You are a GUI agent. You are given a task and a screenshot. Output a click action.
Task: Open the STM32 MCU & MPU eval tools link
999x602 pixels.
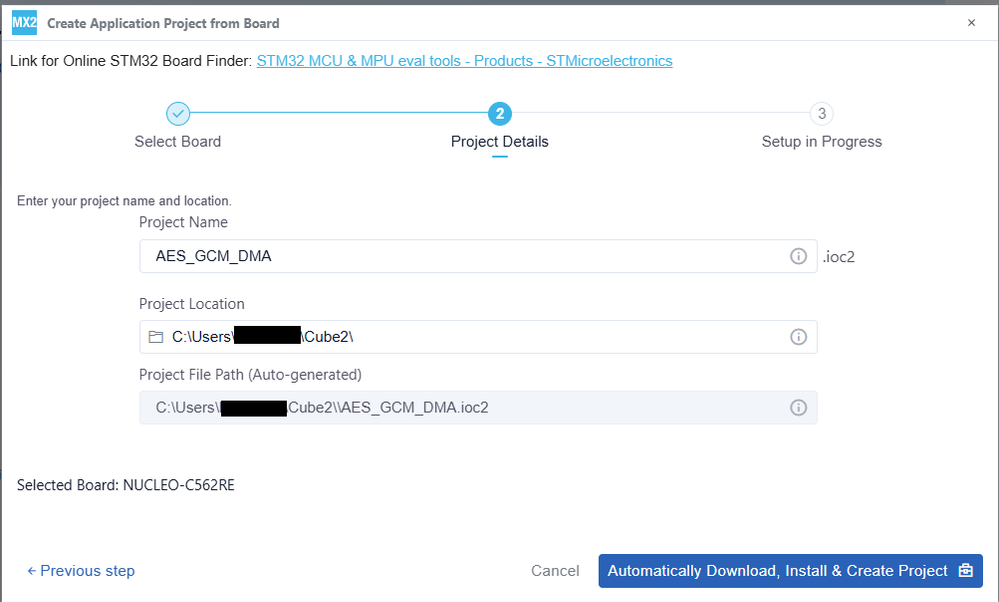click(x=464, y=61)
